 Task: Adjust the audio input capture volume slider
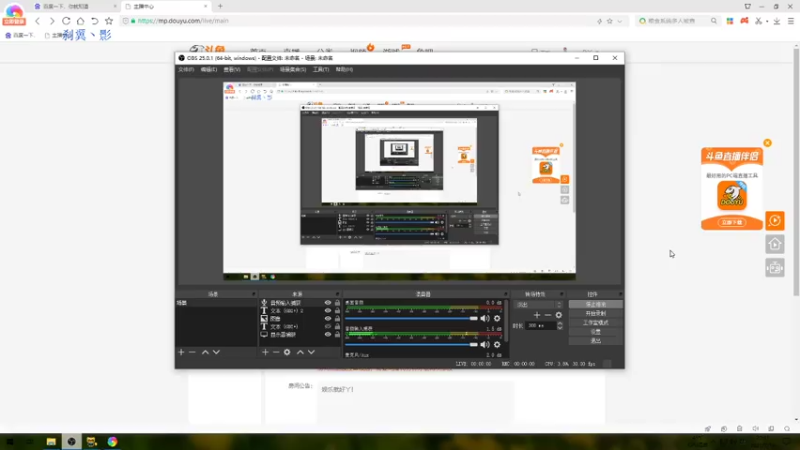[411, 344]
